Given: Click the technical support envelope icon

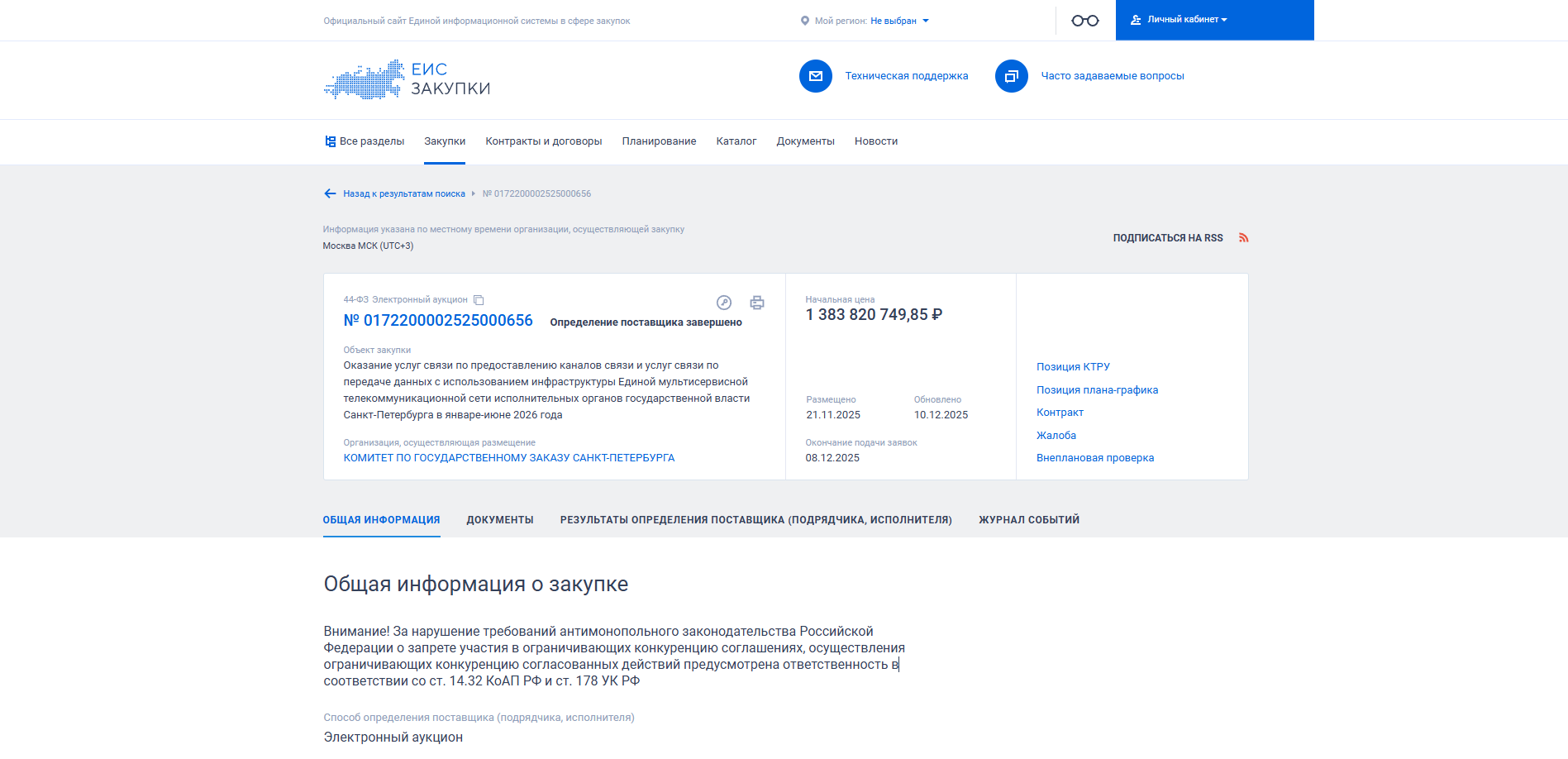Looking at the screenshot, I should click(x=815, y=76).
